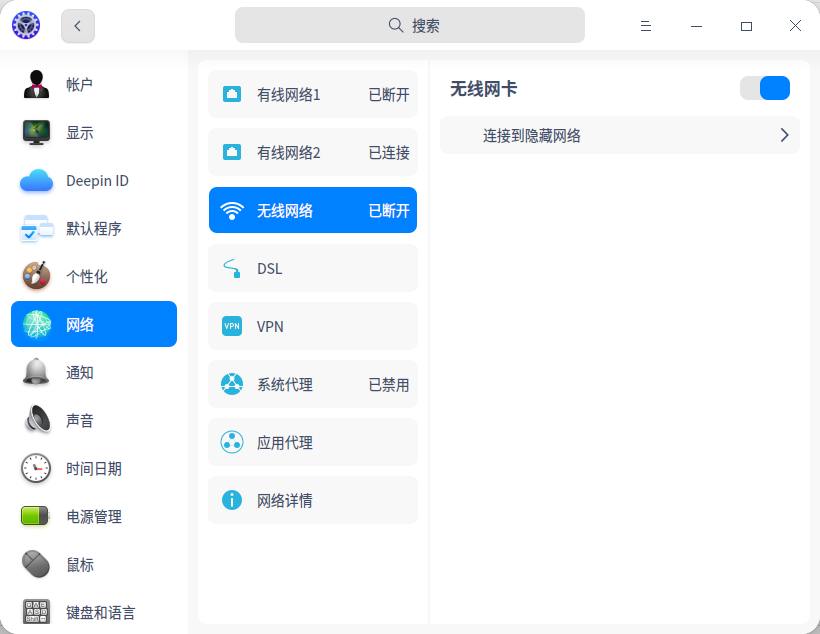Click the 键盘和语言 keyboard icon
This screenshot has width=820, height=634.
[37, 612]
